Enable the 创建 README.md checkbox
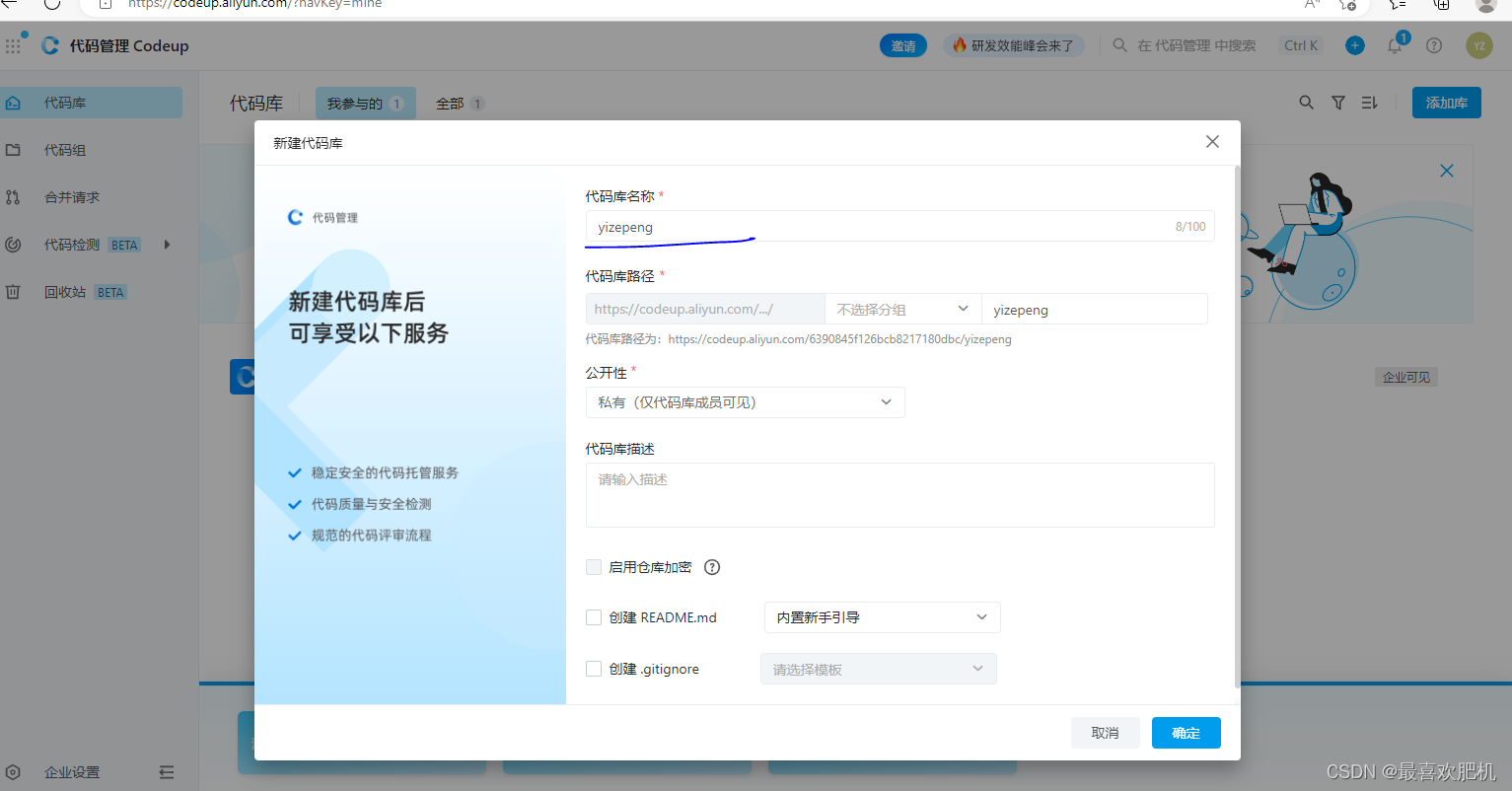The height and width of the screenshot is (791, 1512). (x=594, y=617)
